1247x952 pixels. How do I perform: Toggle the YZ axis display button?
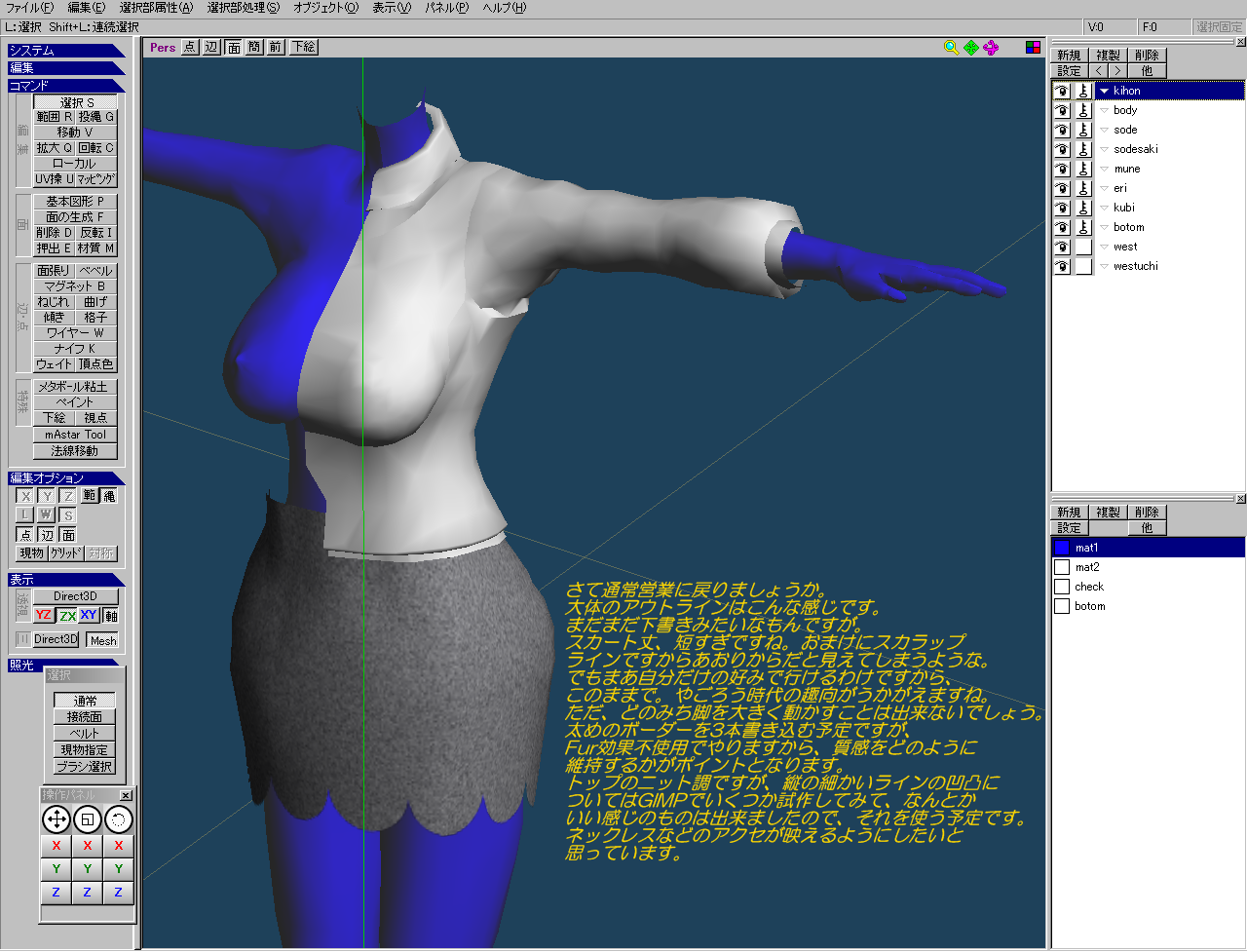pyautogui.click(x=43, y=616)
